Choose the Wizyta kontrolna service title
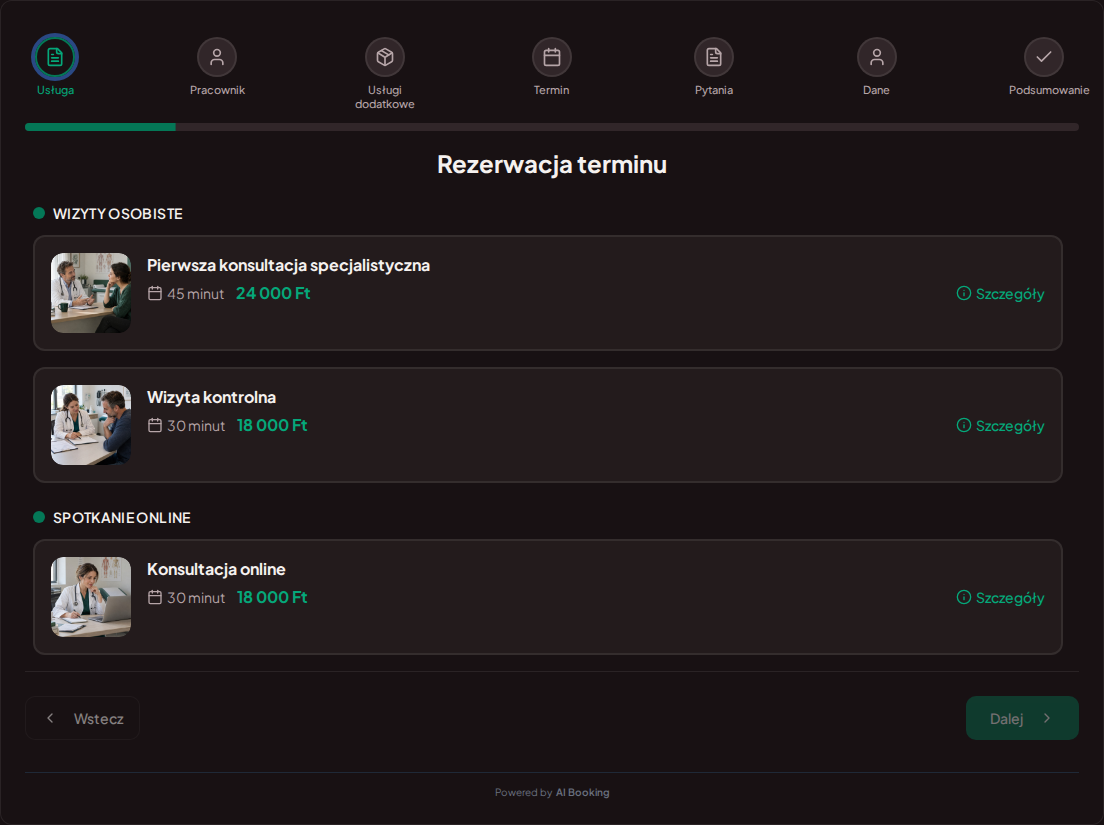Screen dimensions: 1104x825 point(211,397)
